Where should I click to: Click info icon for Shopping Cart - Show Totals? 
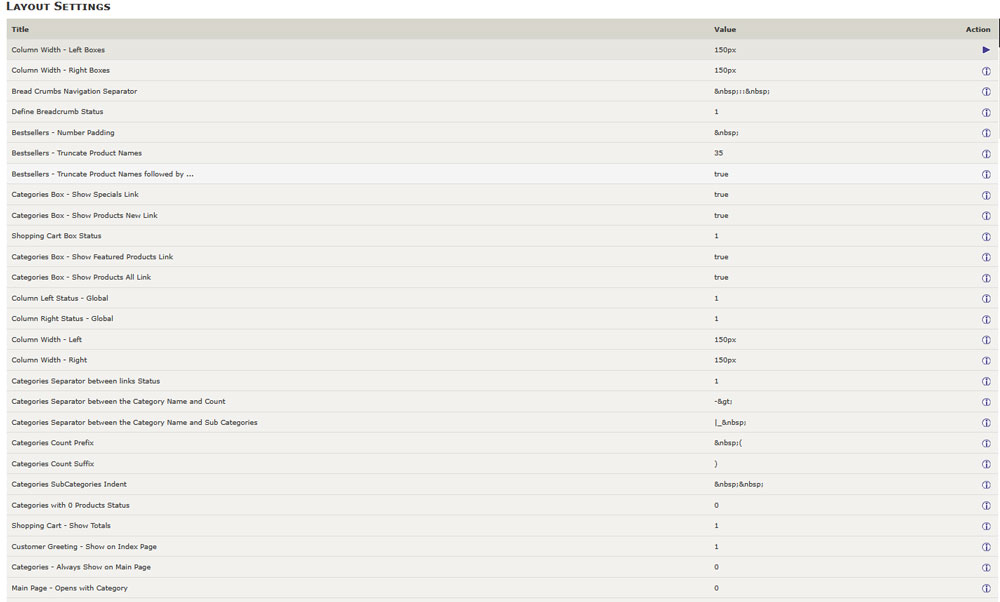pyautogui.click(x=986, y=526)
